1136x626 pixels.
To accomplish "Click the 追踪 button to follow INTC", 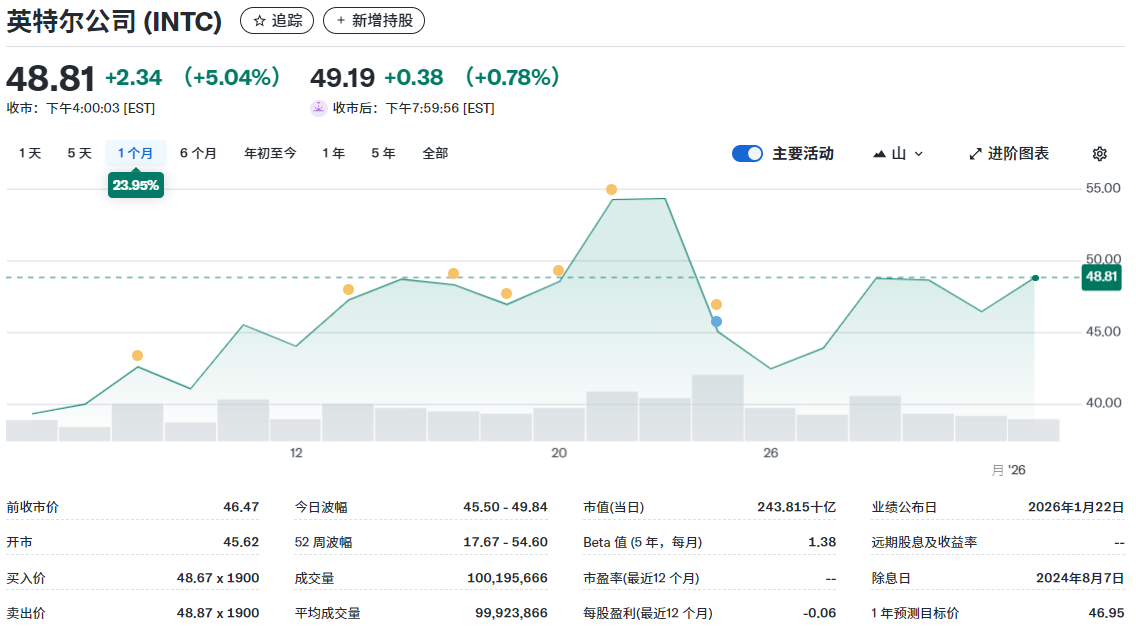I will 276,20.
